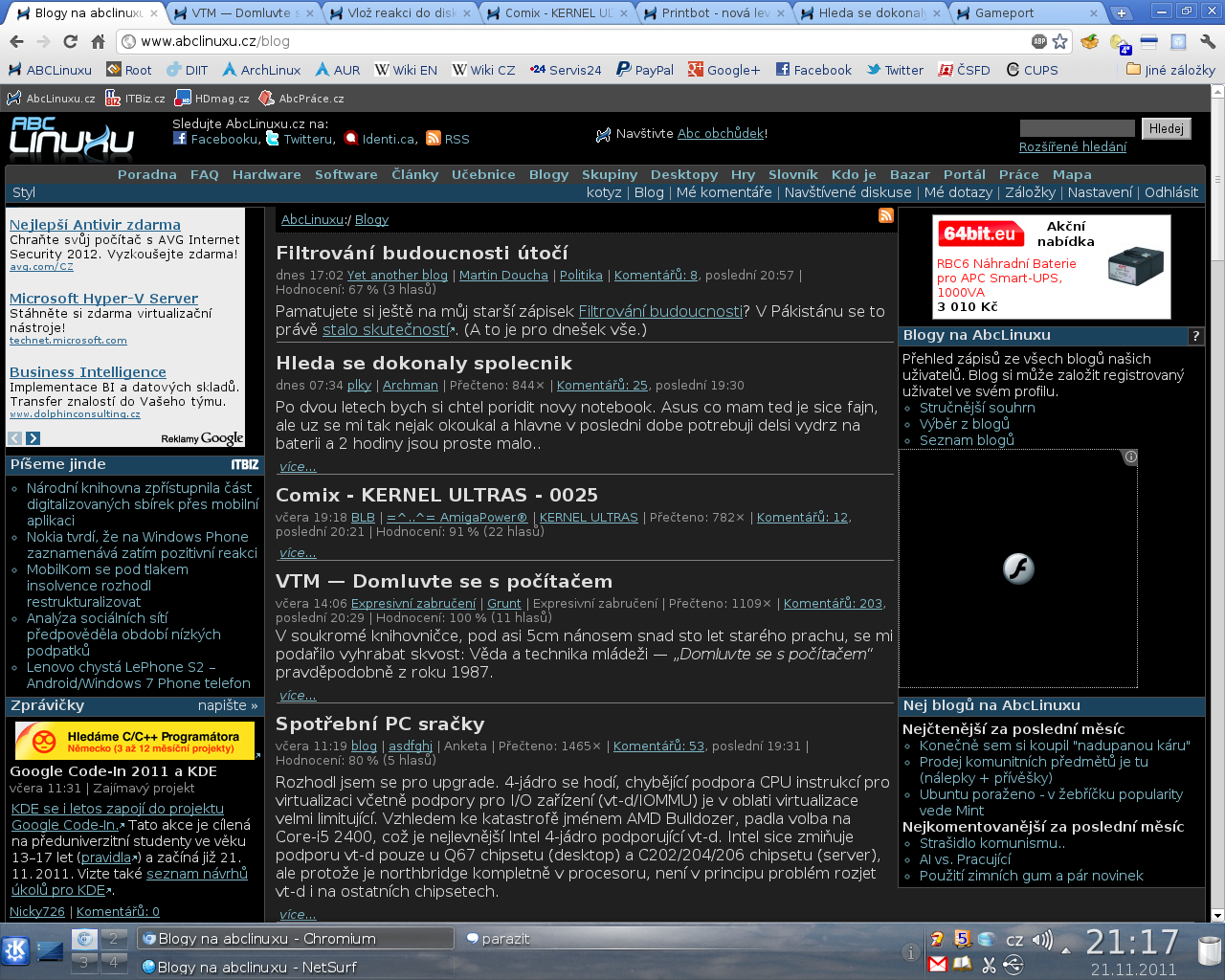Image resolution: width=1225 pixels, height=980 pixels.
Task: Expand více link under Hleda se dokonaly spolecnik
Action: click(298, 467)
